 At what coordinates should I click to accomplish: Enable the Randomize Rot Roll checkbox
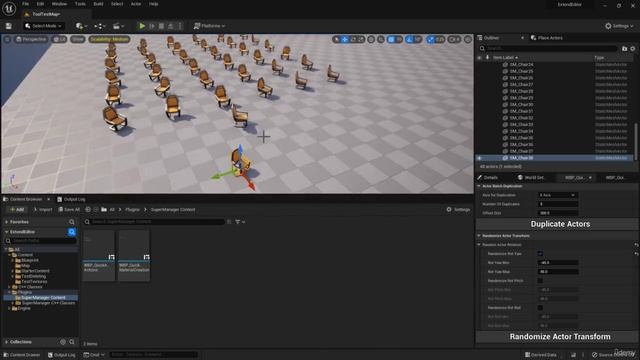click(540, 308)
